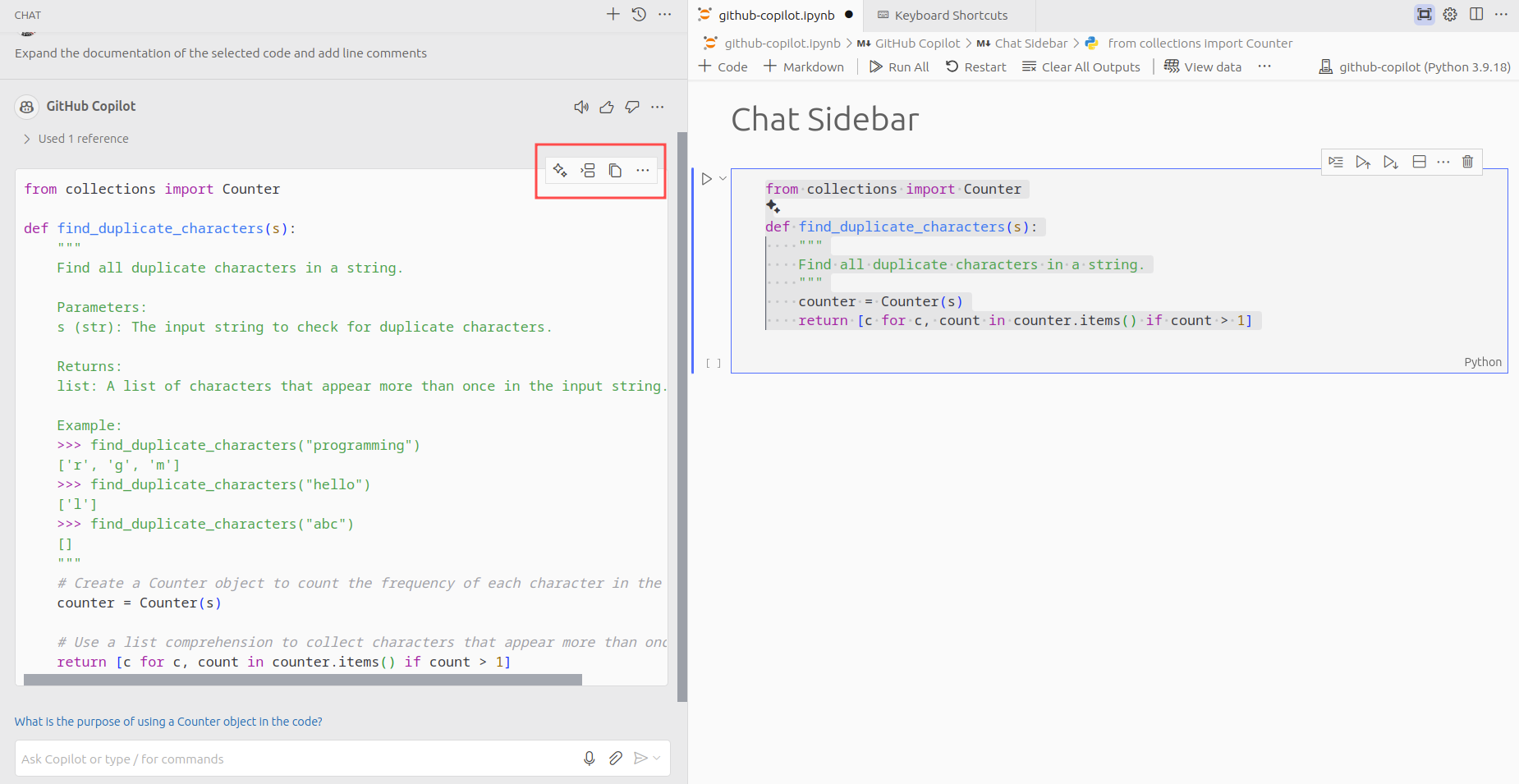Focus the 'Ask Copilot' input box
This screenshot has height=784, width=1519.
pyautogui.click(x=296, y=759)
